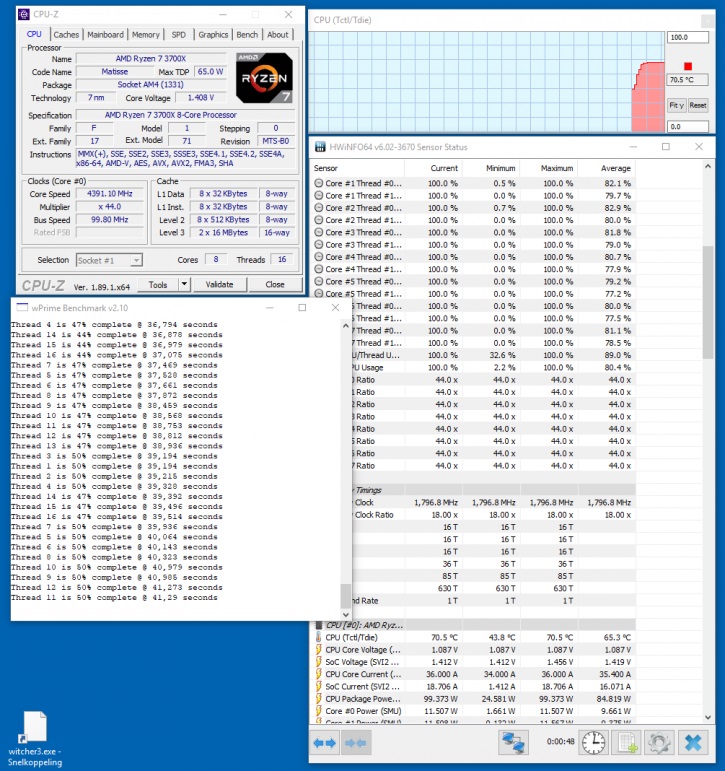Click the Minimum column header
This screenshot has height=771, width=725.
[491, 168]
